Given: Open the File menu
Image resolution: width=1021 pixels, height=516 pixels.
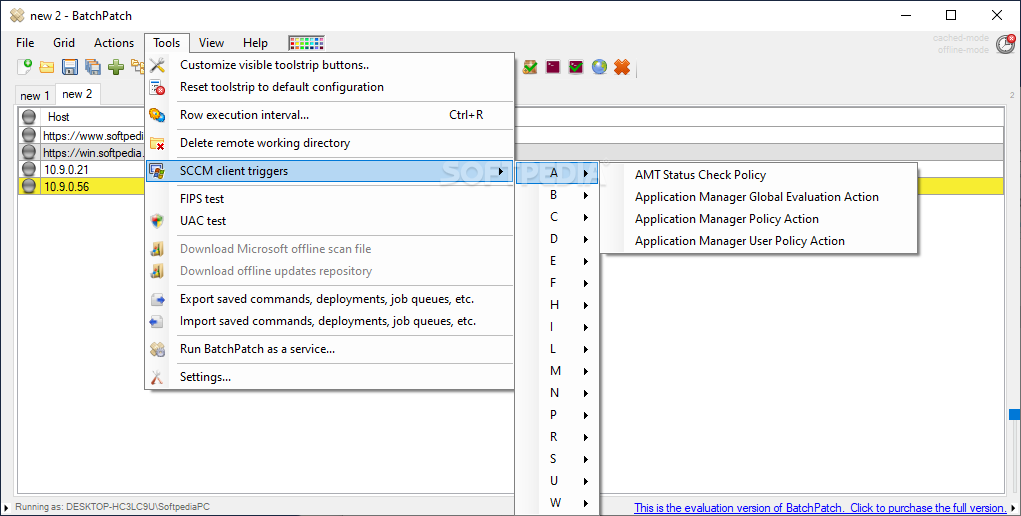Looking at the screenshot, I should tap(25, 43).
